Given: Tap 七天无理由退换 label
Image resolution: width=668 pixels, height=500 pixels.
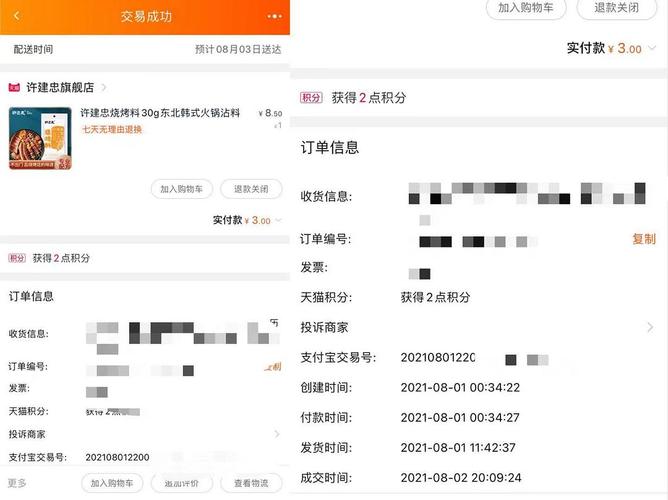Looking at the screenshot, I should click(x=112, y=129).
